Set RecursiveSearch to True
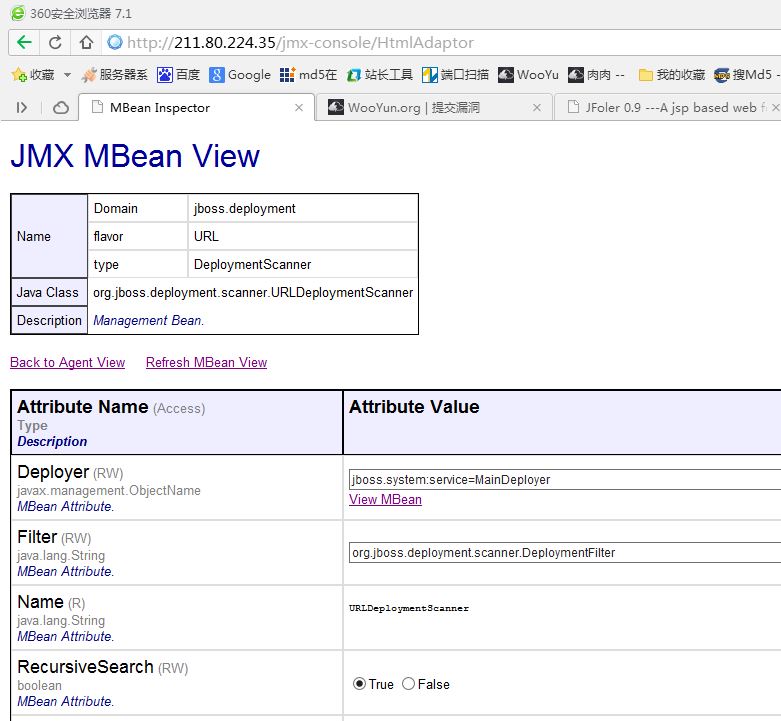Image resolution: width=781 pixels, height=721 pixels. pyautogui.click(x=359, y=684)
